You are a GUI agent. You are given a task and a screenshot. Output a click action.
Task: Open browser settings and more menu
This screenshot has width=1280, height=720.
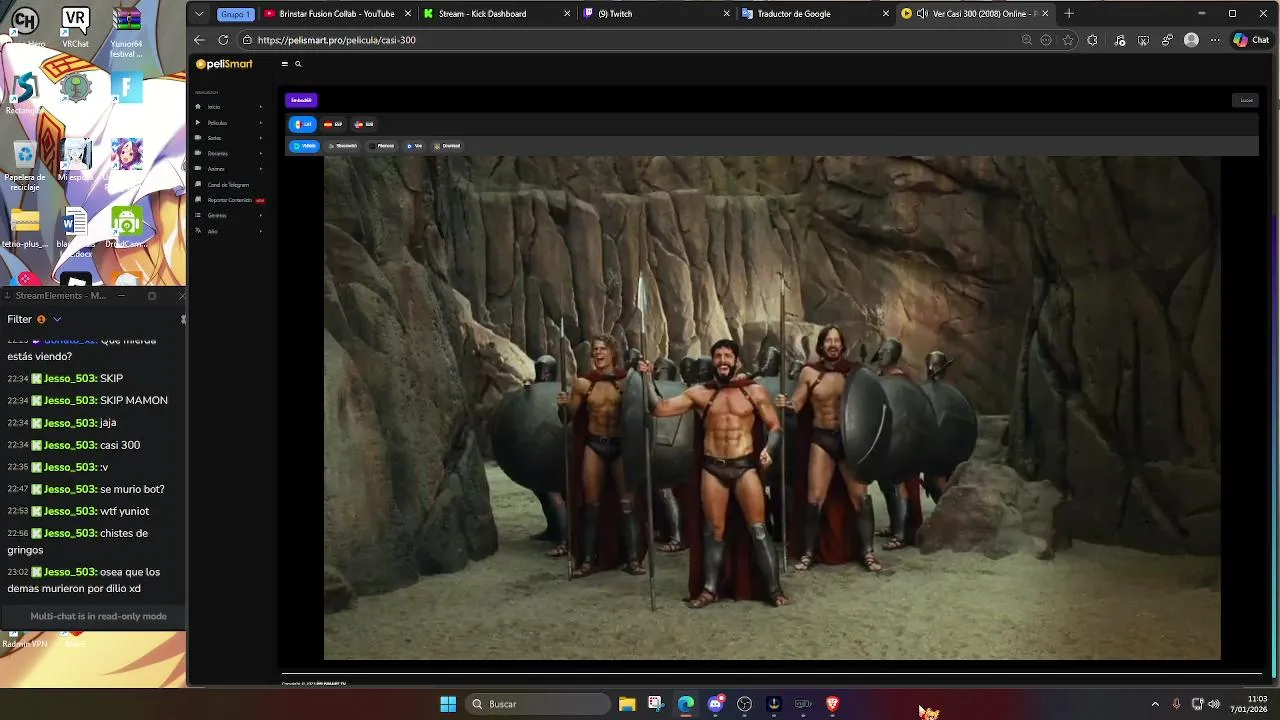tap(1215, 40)
